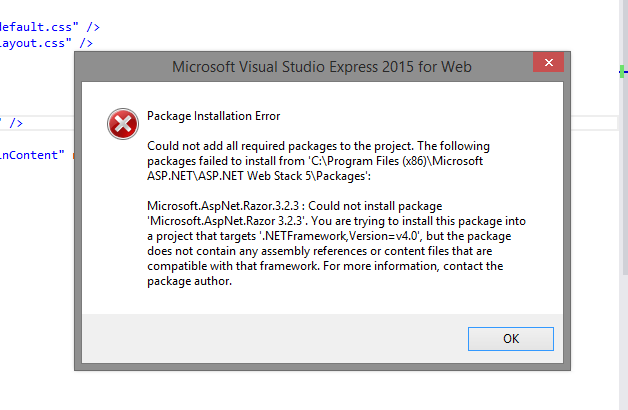
Task: Click the nContent attribute in editor
Action: tap(32, 155)
